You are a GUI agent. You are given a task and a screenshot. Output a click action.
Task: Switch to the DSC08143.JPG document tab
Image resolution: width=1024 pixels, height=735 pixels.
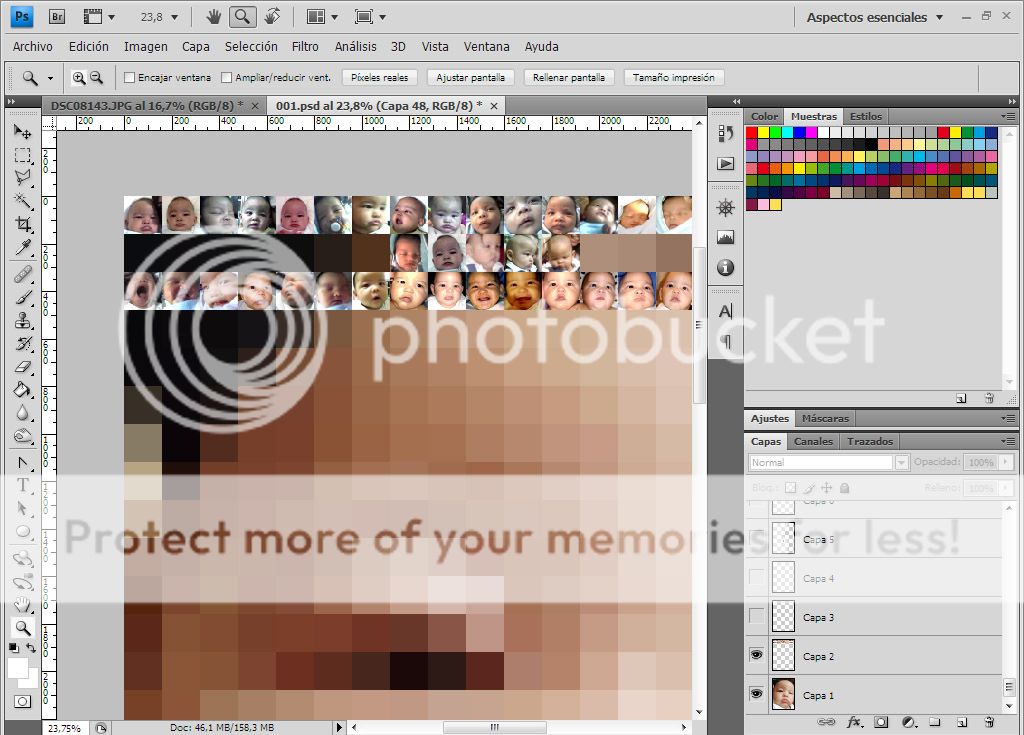point(147,105)
